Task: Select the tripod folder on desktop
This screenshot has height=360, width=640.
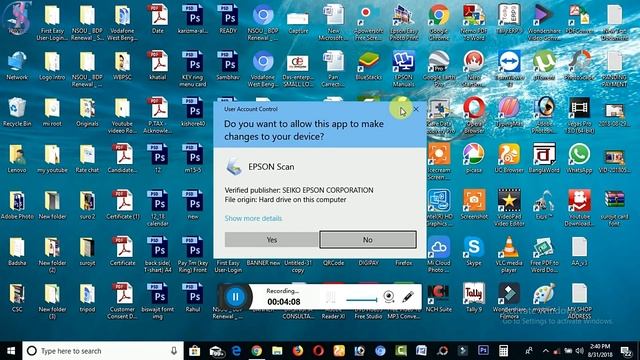Action: [87, 298]
